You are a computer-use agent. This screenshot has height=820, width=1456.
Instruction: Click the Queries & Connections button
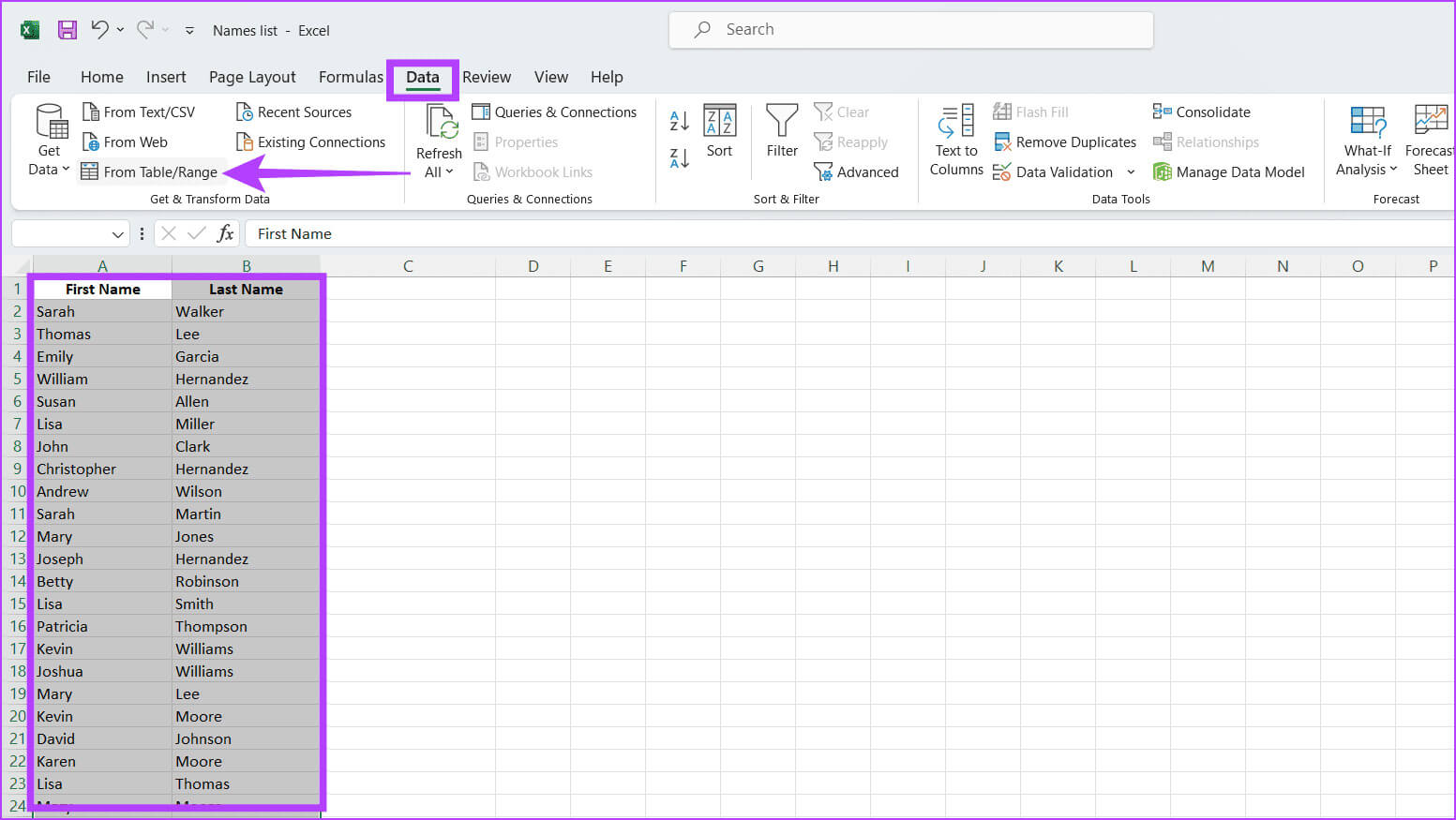coord(554,112)
